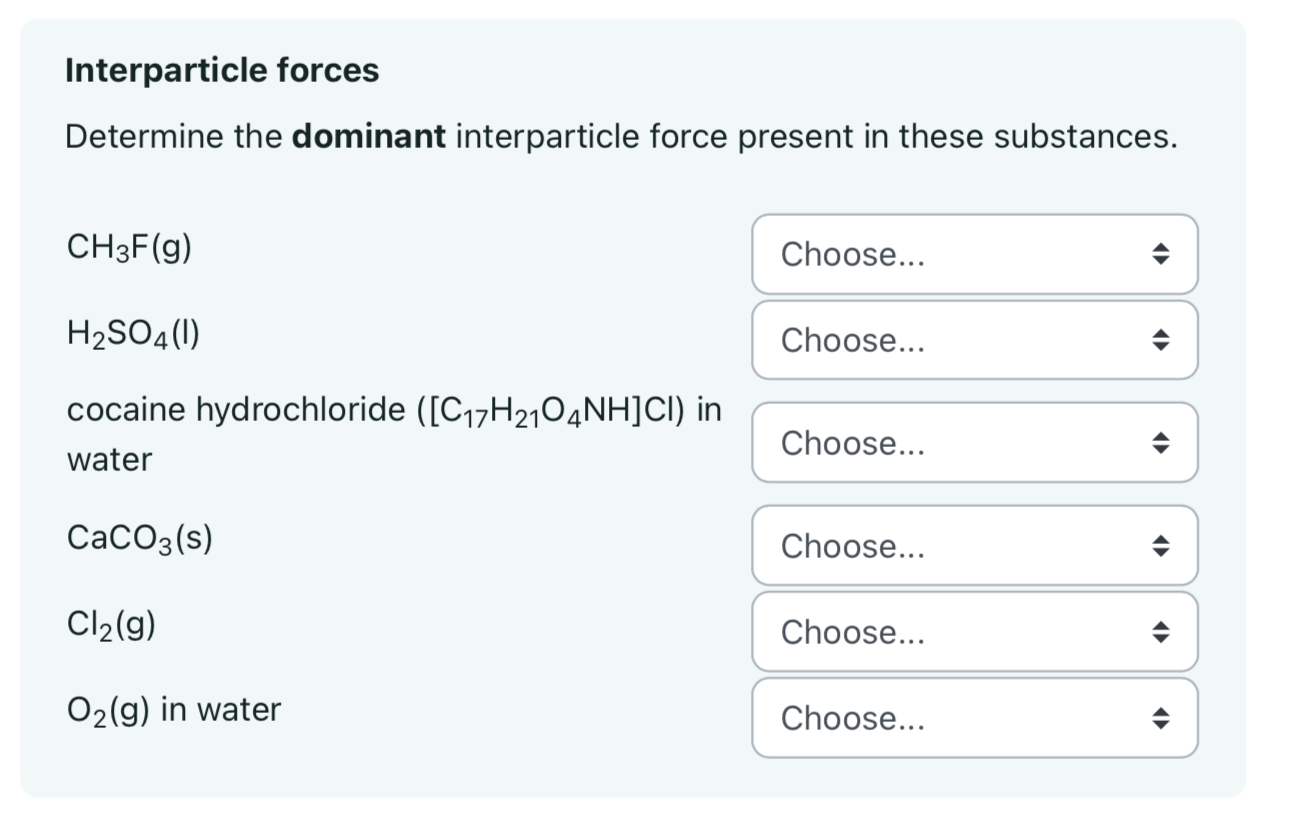Viewport: 1306px width, 813px height.
Task: Open the Choose... dropdown for O2(g) in water
Action: click(x=960, y=718)
